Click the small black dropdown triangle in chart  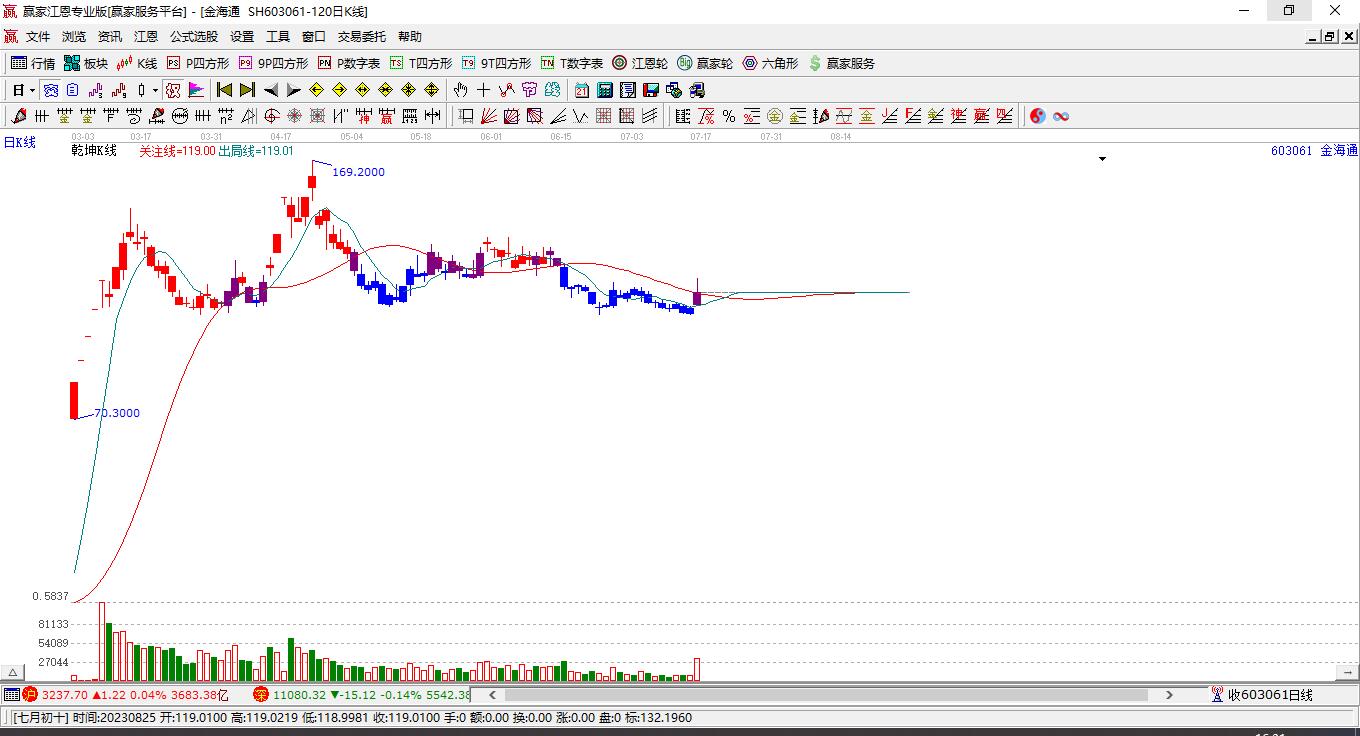[1103, 159]
